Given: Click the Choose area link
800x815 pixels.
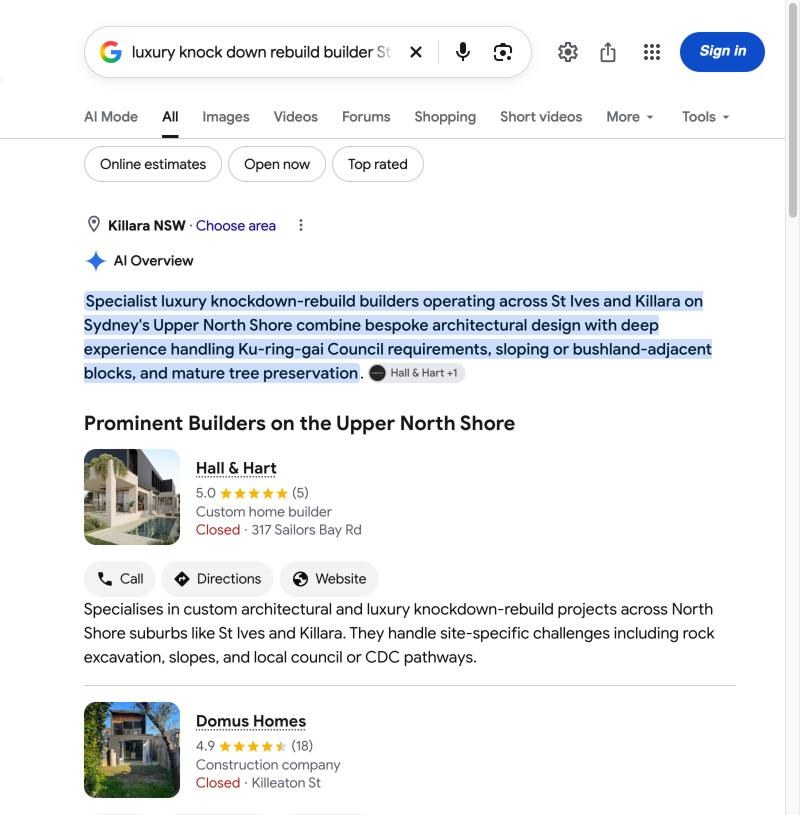Looking at the screenshot, I should [x=235, y=226].
